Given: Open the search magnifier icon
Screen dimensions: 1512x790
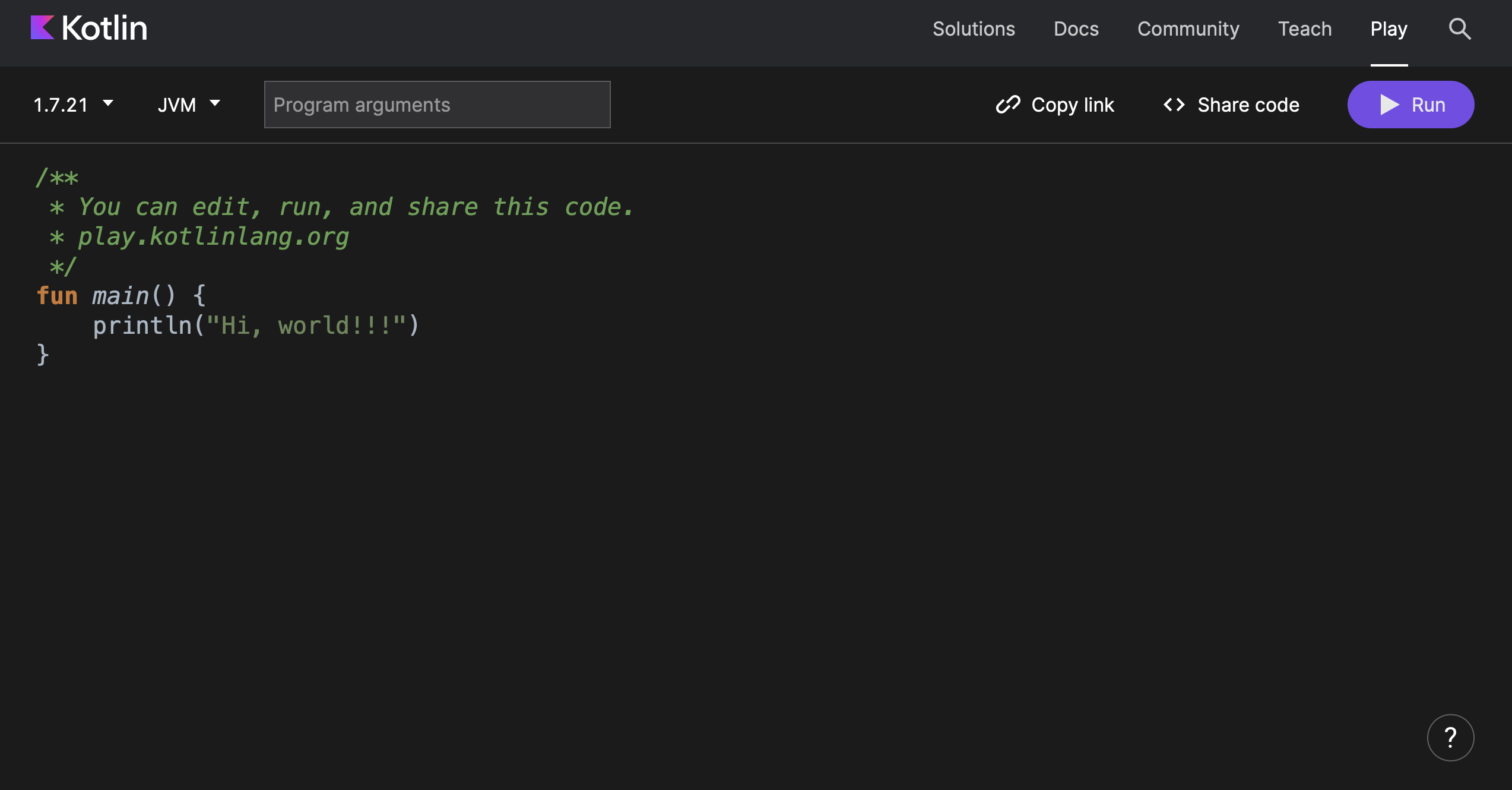Looking at the screenshot, I should [x=1459, y=29].
